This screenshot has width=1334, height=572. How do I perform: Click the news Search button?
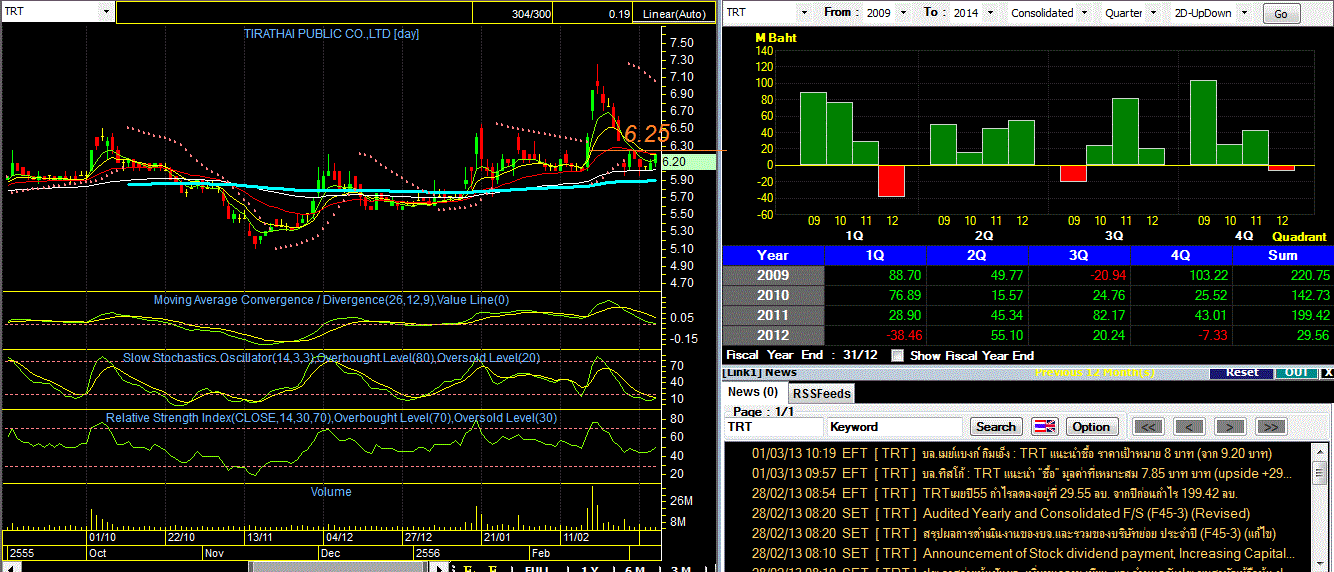[x=996, y=426]
